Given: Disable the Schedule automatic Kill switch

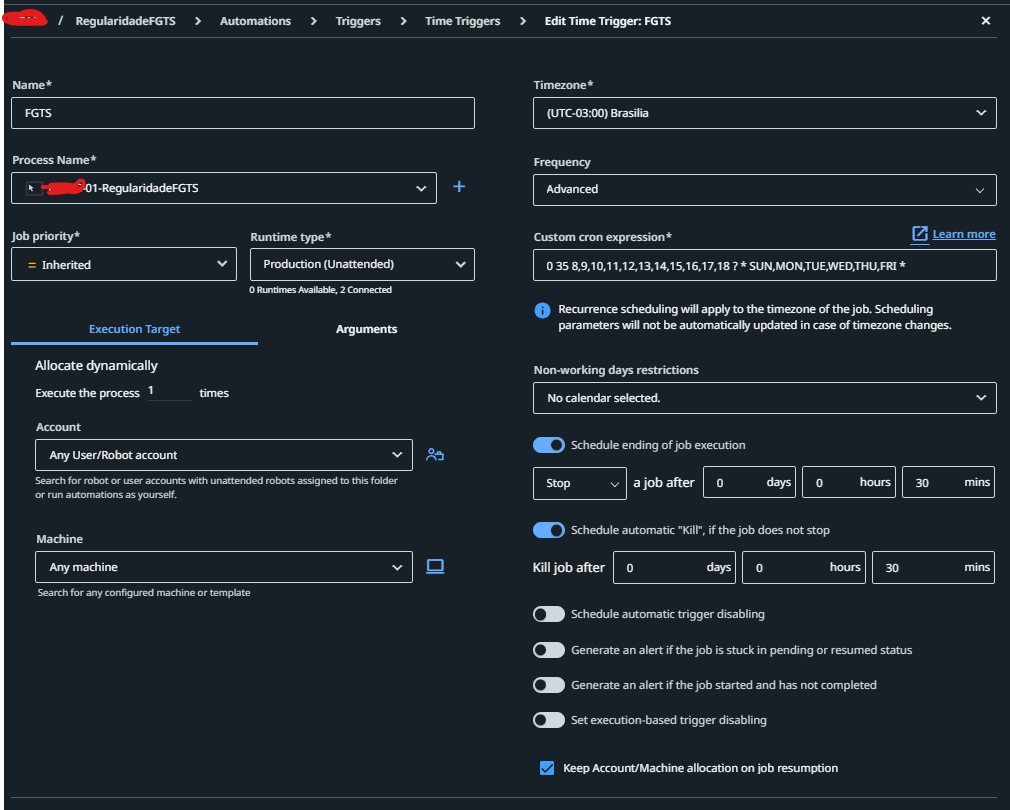Looking at the screenshot, I should click(x=549, y=530).
